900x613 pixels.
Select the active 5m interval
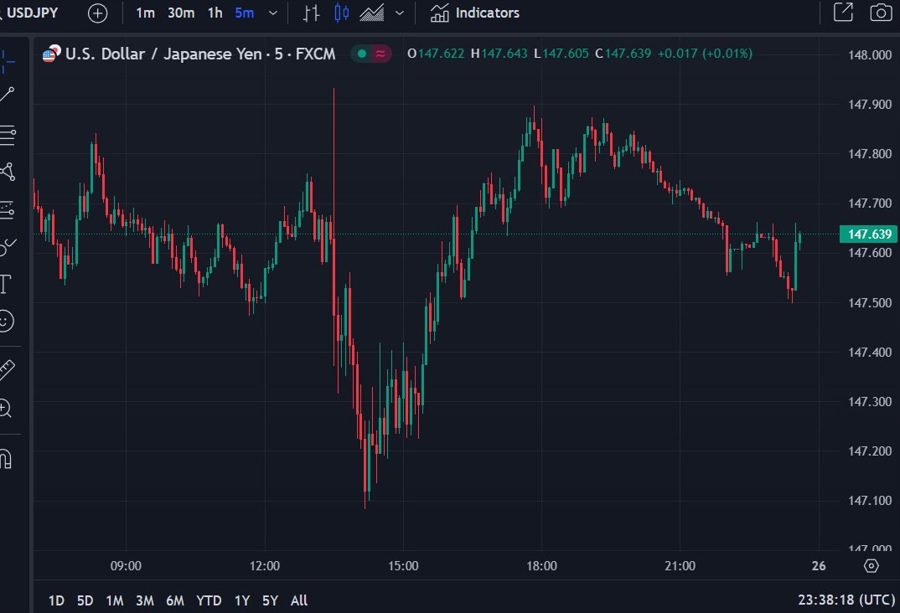tap(245, 13)
